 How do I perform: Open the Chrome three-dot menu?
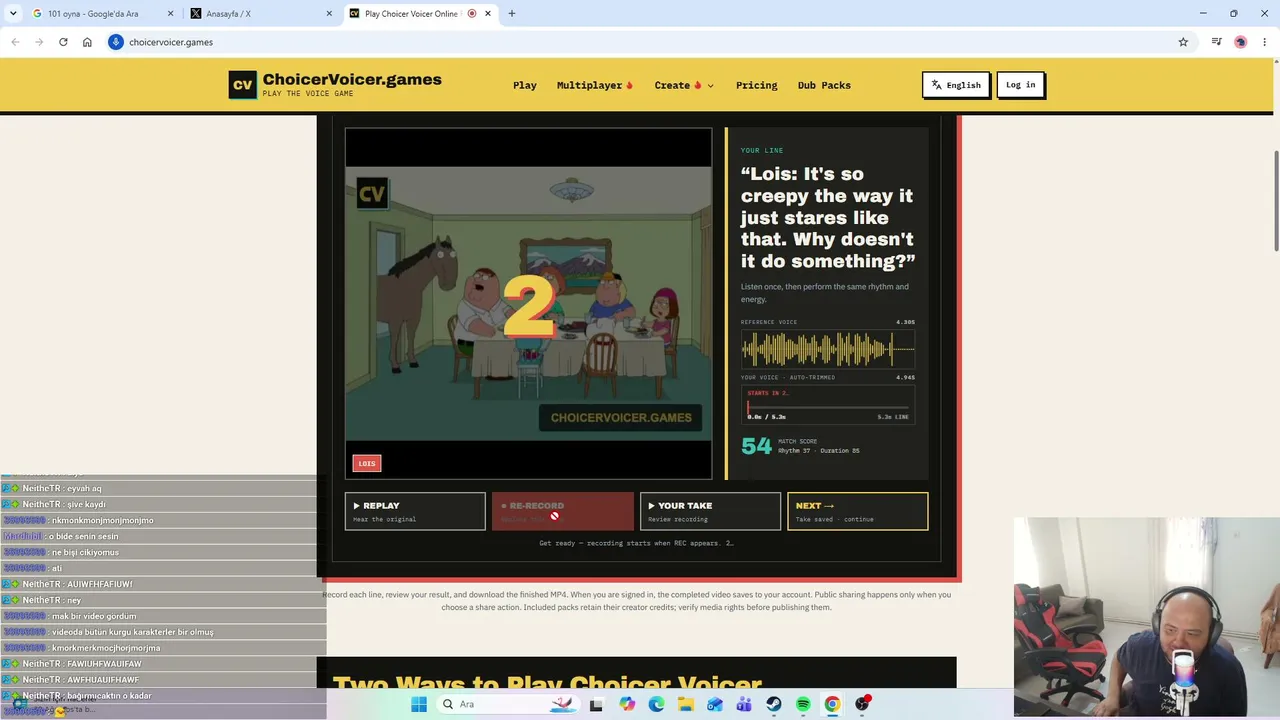(1265, 42)
